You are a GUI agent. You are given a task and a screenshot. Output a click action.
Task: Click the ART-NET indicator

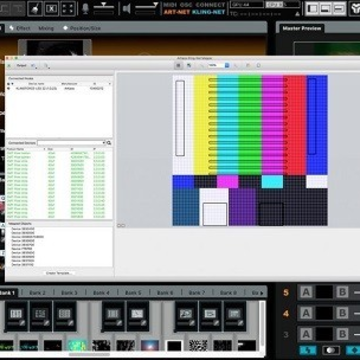coord(176,12)
